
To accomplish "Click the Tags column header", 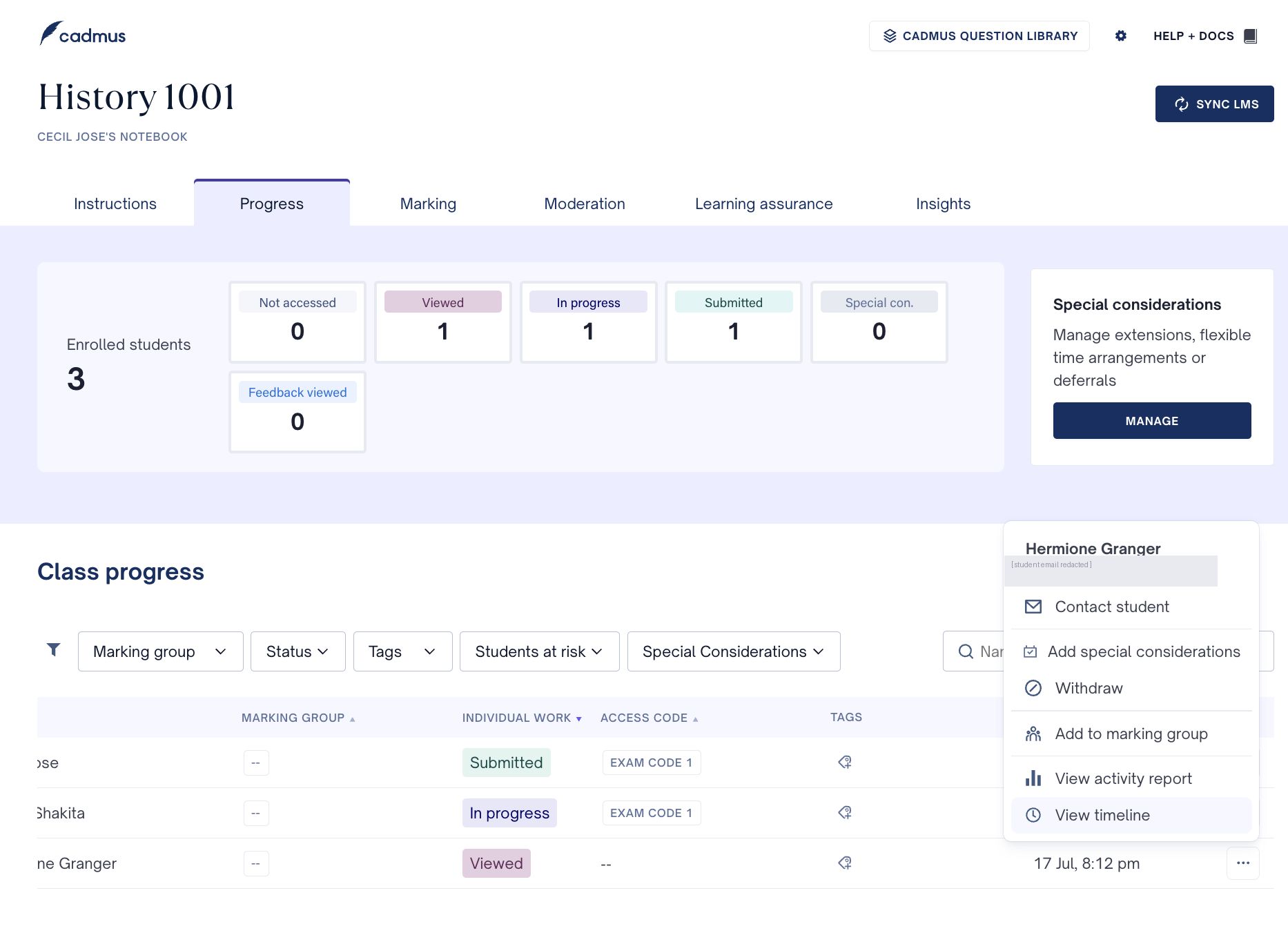I will click(x=846, y=717).
